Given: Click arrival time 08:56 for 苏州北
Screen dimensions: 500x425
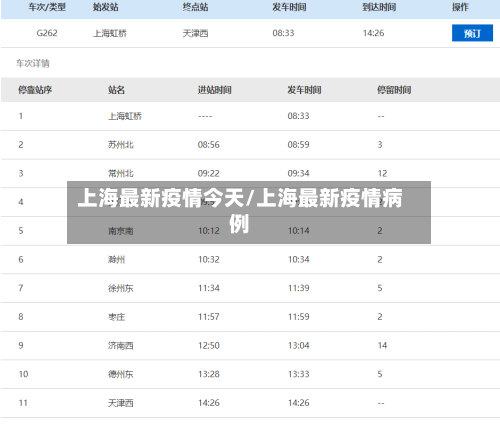Looking at the screenshot, I should (209, 145).
